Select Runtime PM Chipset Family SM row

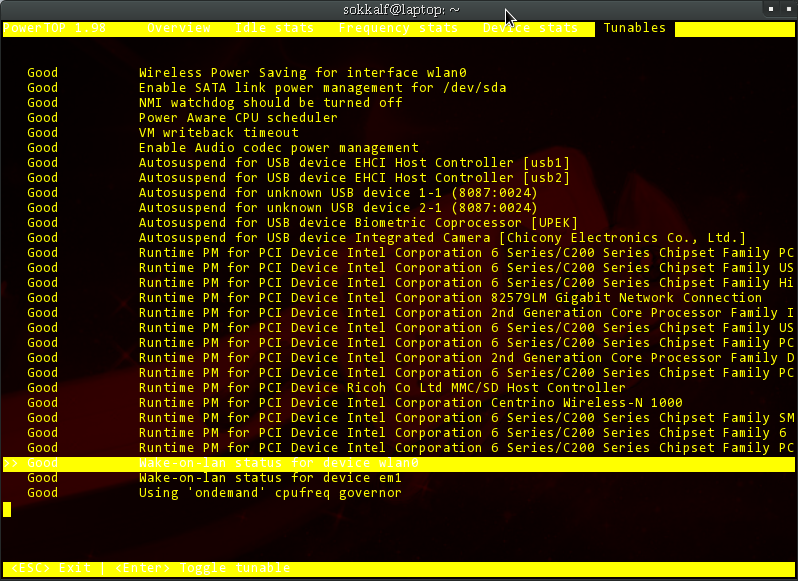point(399,418)
